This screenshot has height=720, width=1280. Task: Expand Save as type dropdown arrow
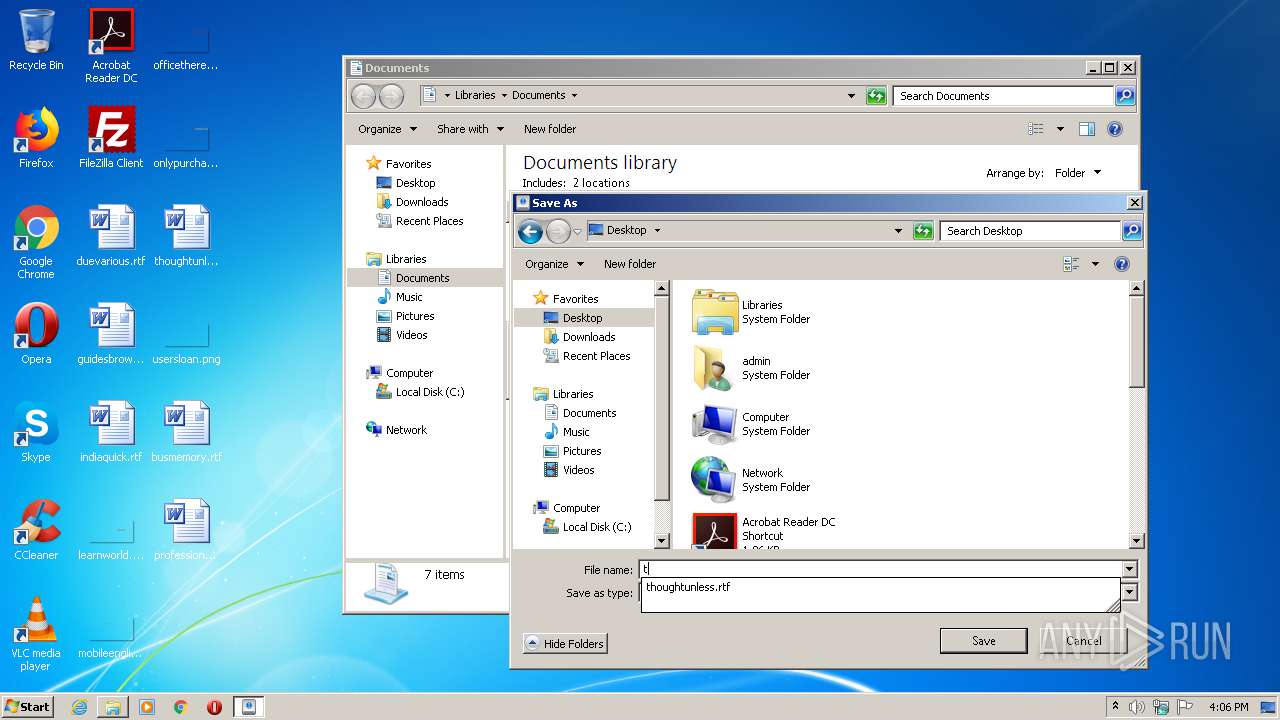click(1130, 592)
